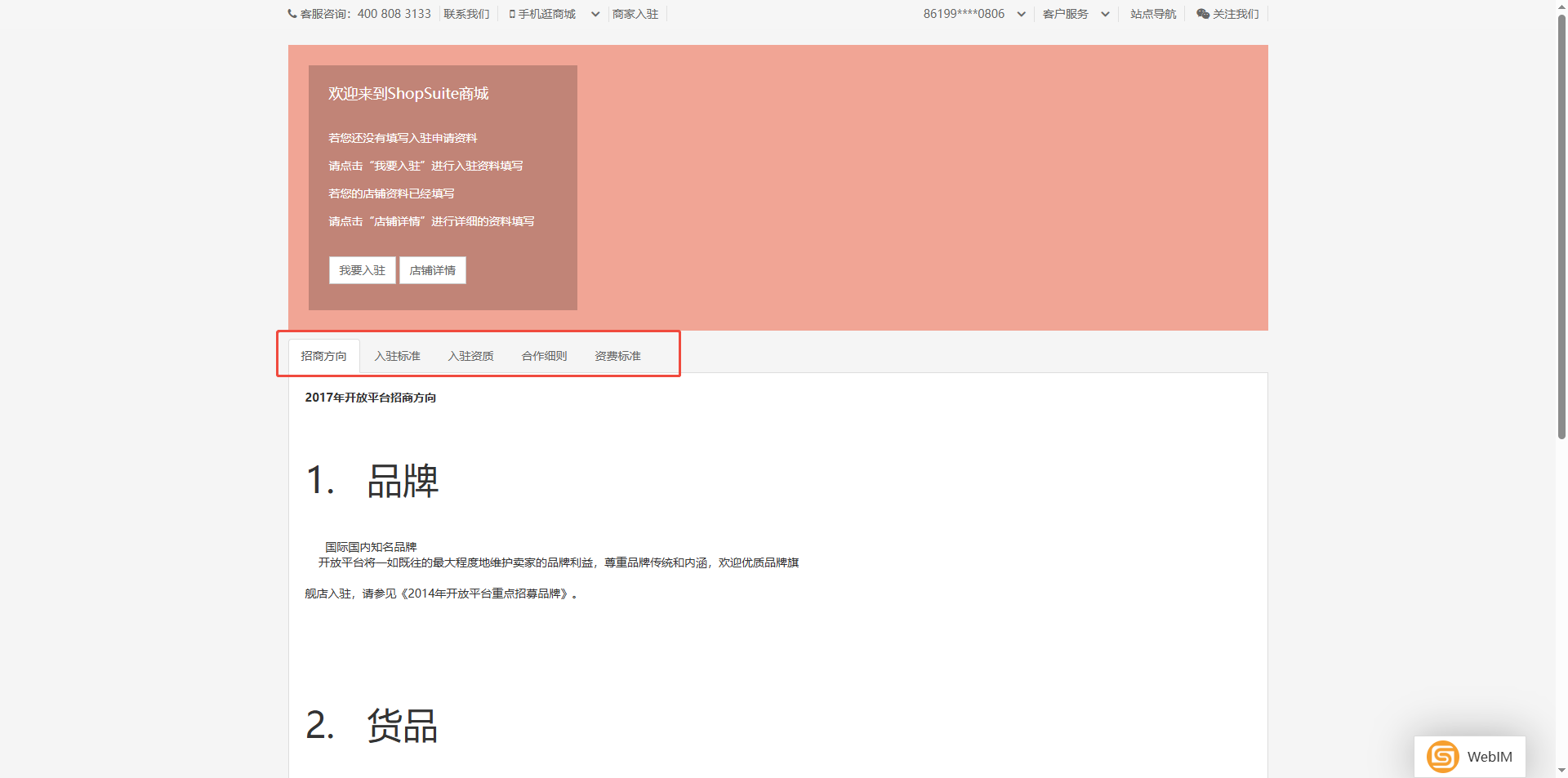Click the phone icon beside 客服咨询
Image resolution: width=1568 pixels, height=778 pixels.
coord(292,14)
